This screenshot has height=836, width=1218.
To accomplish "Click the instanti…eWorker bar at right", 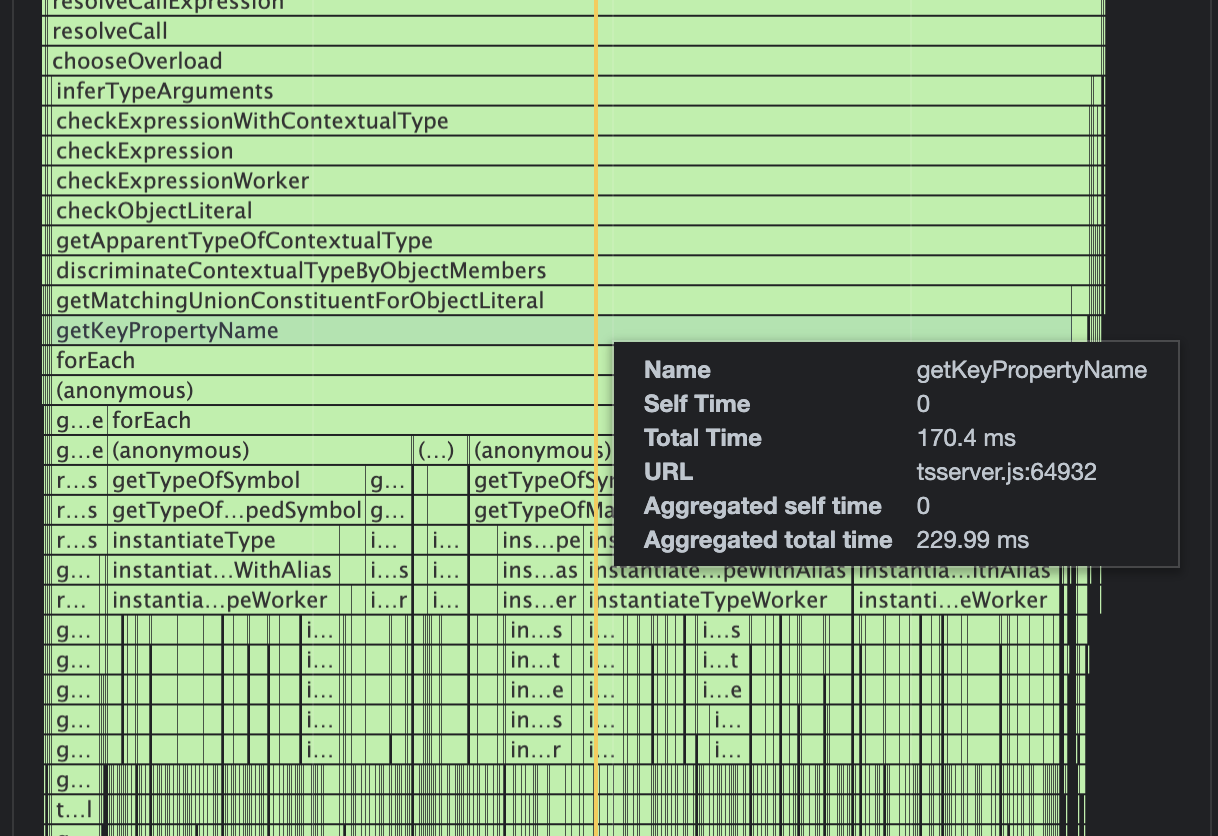I will [x=953, y=601].
